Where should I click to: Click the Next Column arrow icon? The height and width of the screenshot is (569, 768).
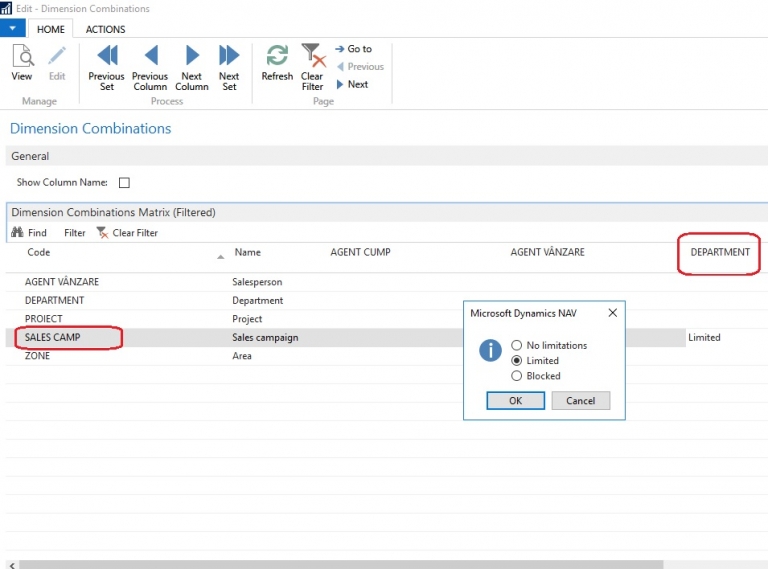[192, 56]
